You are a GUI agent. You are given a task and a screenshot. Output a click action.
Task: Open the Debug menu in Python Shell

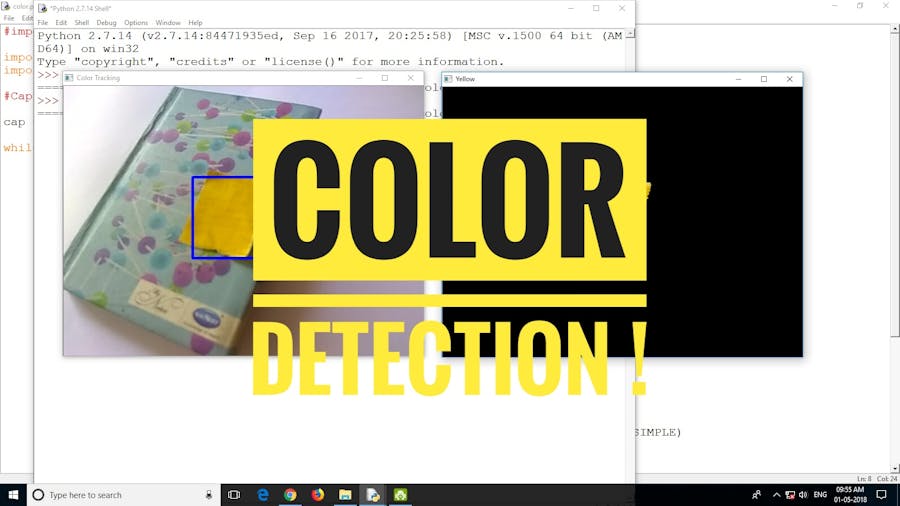(x=106, y=23)
